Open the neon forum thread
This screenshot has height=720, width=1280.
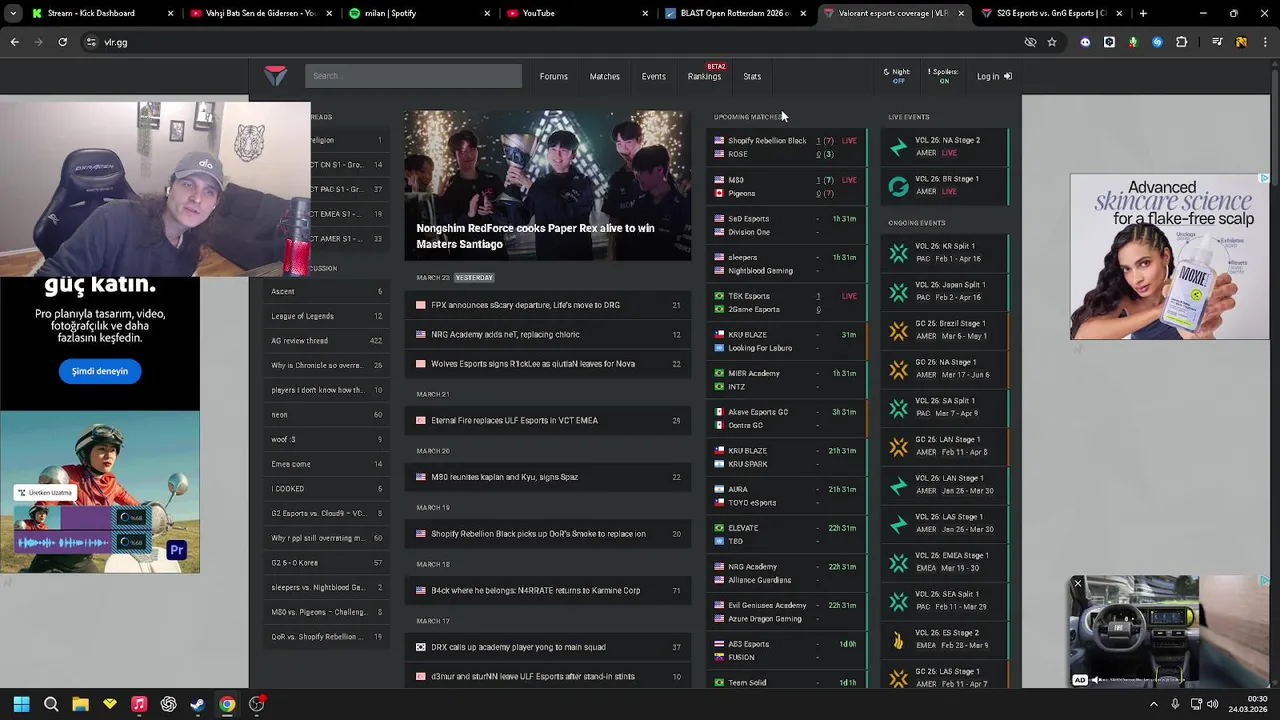pyautogui.click(x=326, y=414)
